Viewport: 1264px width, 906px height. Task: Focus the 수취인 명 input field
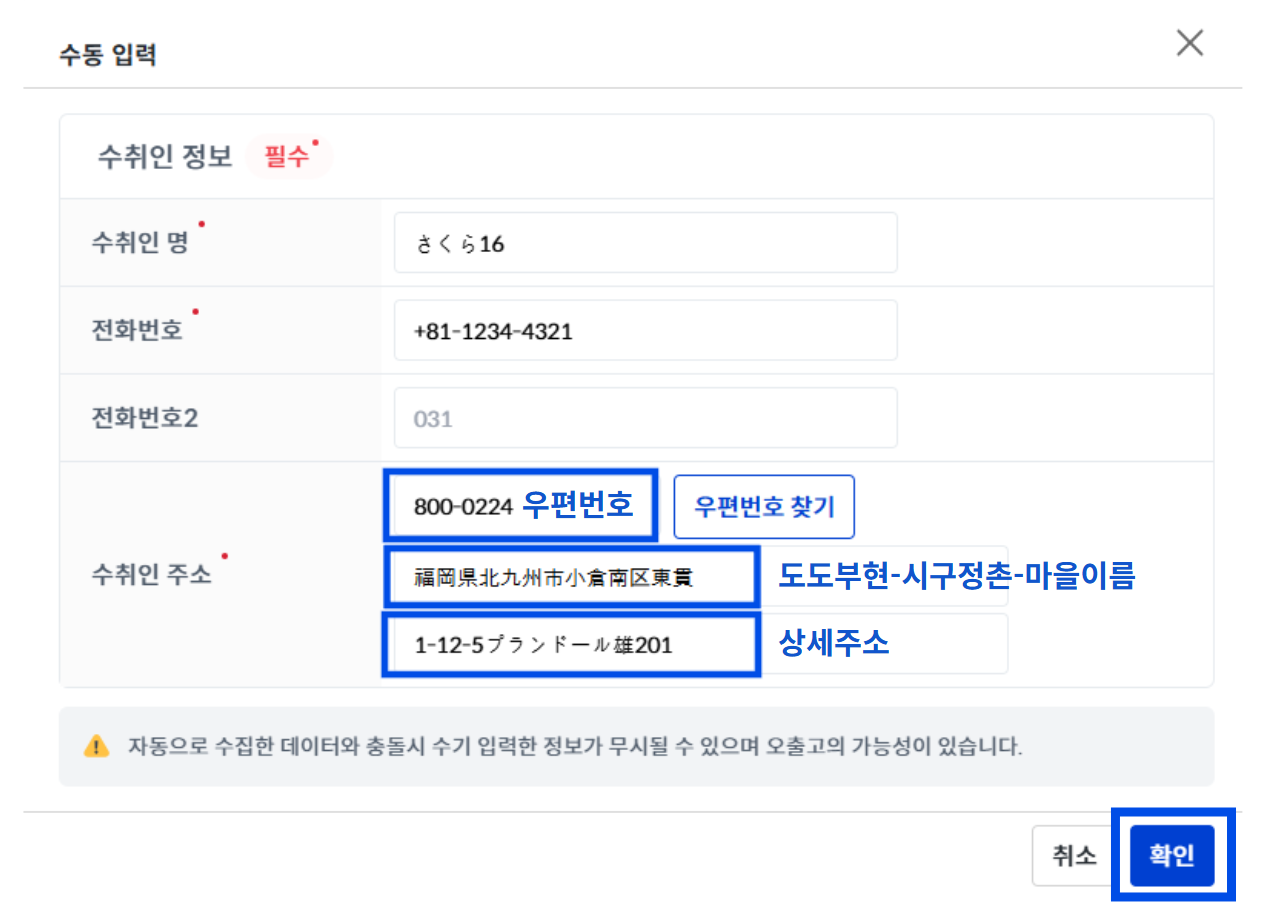coord(645,242)
